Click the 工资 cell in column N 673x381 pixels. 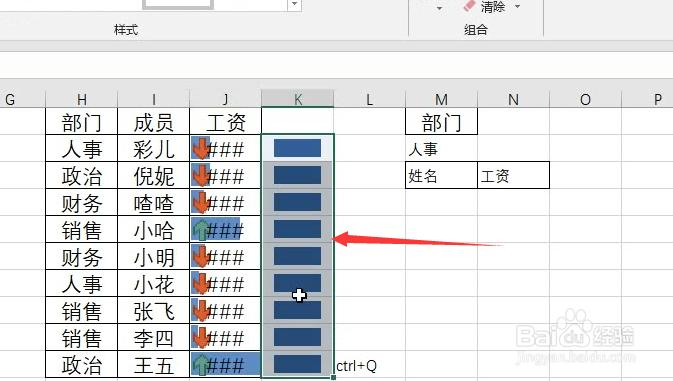513,175
